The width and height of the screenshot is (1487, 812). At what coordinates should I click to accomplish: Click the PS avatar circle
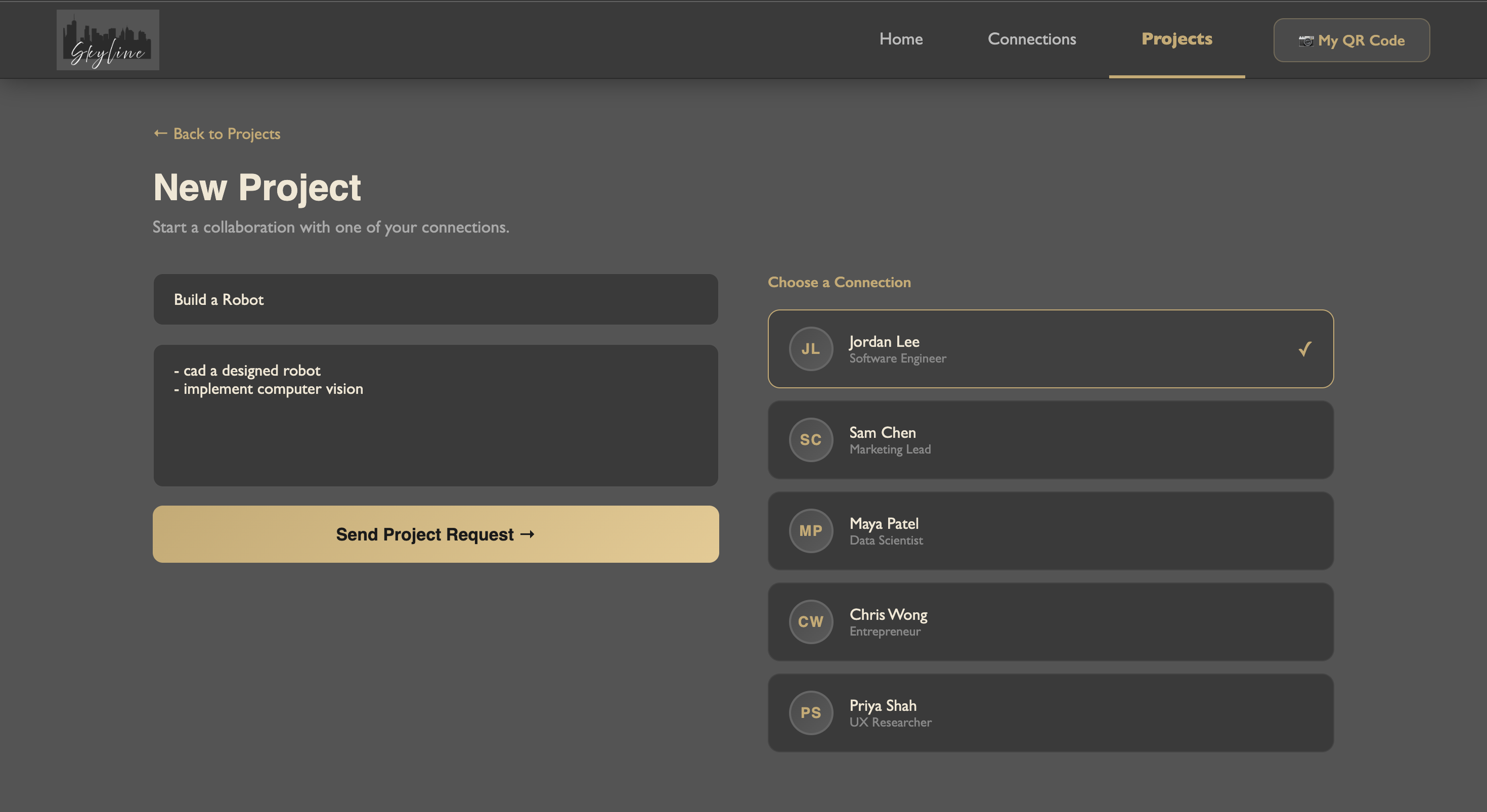(x=810, y=713)
